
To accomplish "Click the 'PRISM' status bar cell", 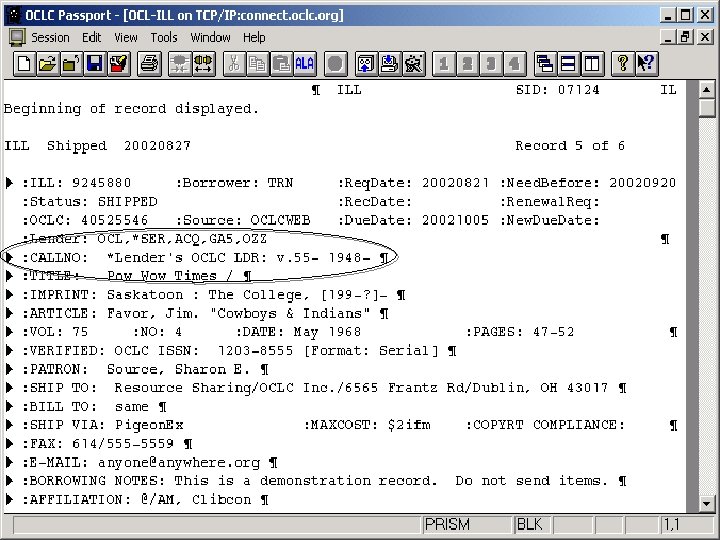I will point(467,524).
